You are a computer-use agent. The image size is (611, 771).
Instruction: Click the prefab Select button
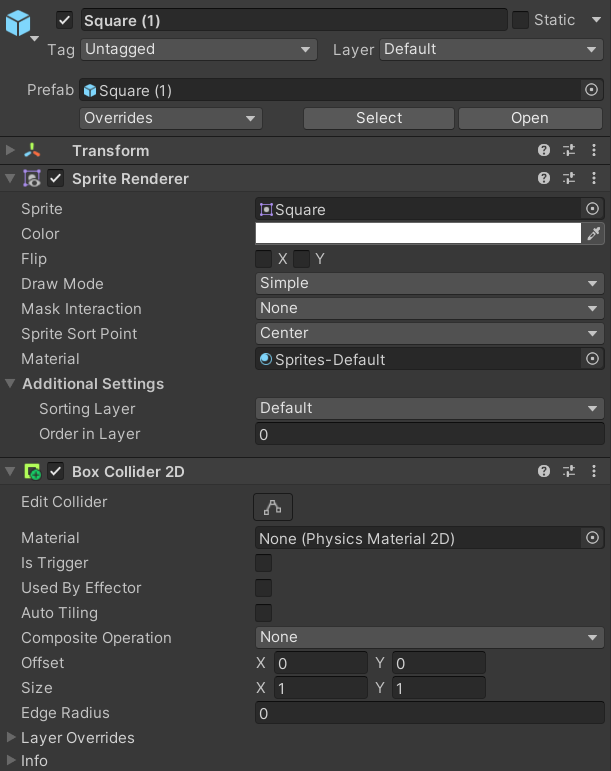(x=378, y=119)
